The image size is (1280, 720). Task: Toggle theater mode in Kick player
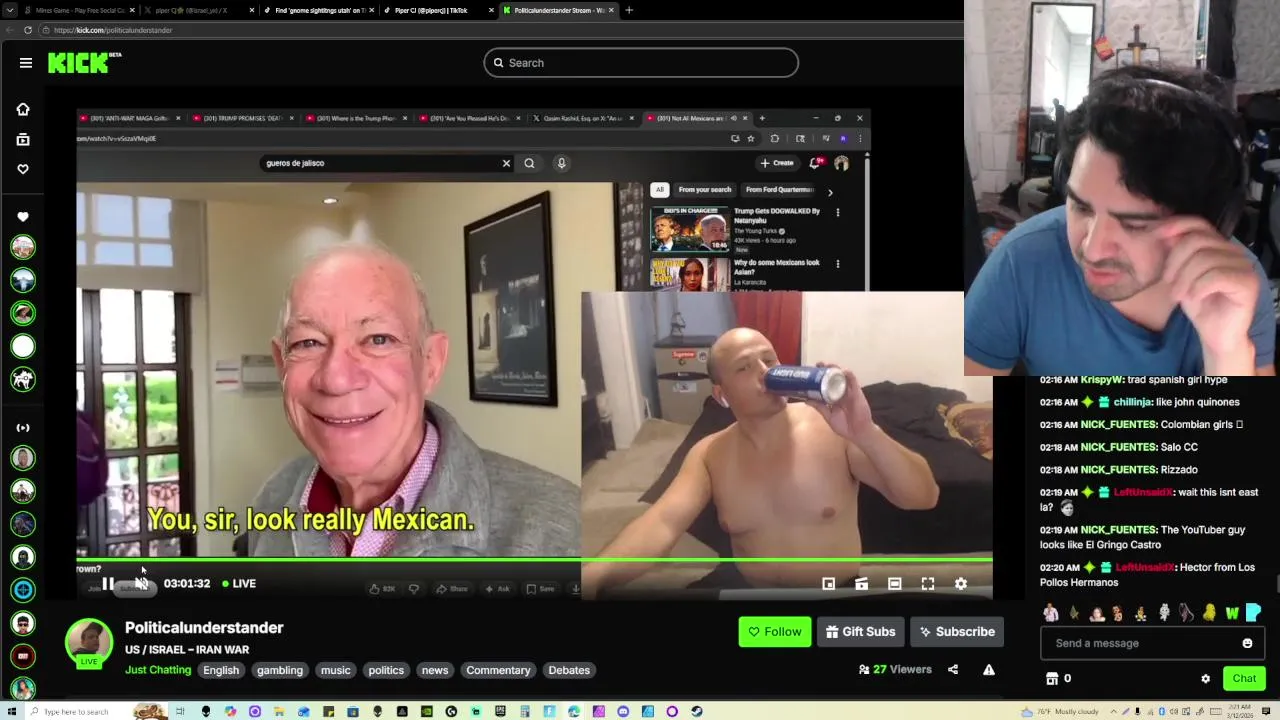coord(895,584)
